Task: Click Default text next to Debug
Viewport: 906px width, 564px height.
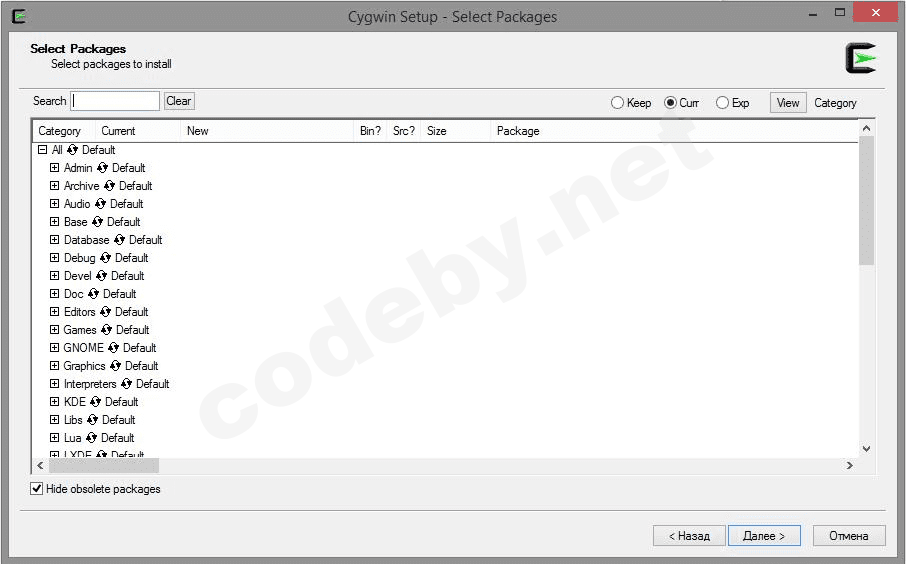Action: point(132,257)
